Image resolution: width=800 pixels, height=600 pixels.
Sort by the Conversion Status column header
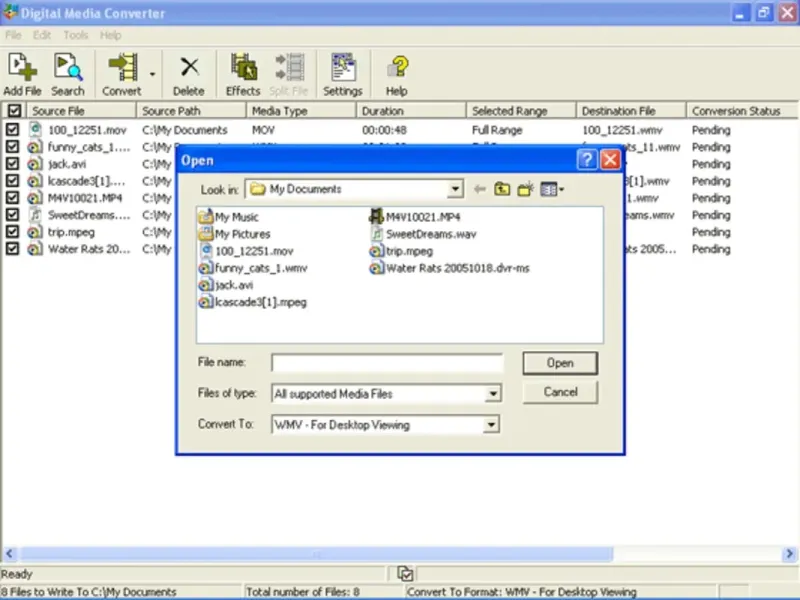pos(741,111)
